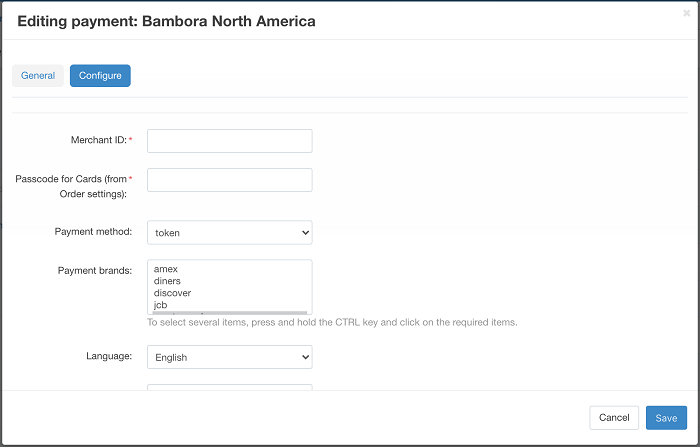Screen dimensions: 700x447
Task: Click the Merchant ID label
Action: (x=99, y=141)
